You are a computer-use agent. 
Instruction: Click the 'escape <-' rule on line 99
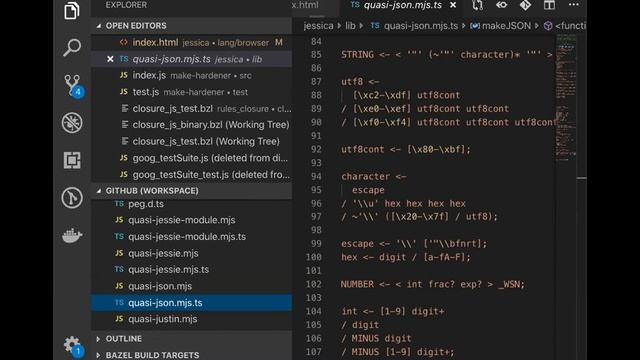(414, 244)
